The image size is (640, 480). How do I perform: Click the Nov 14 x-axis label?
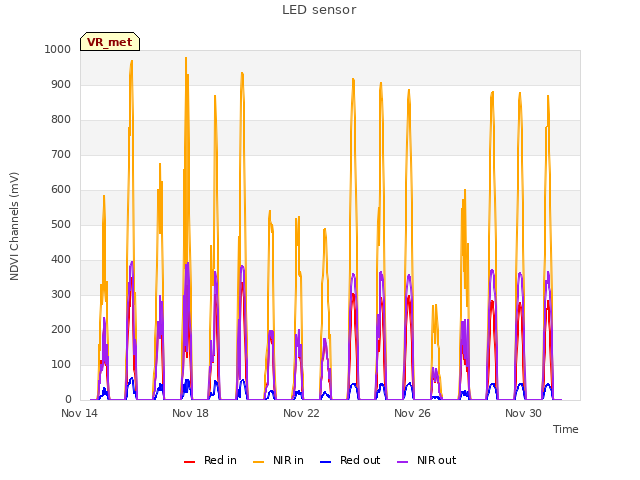pyautogui.click(x=79, y=413)
